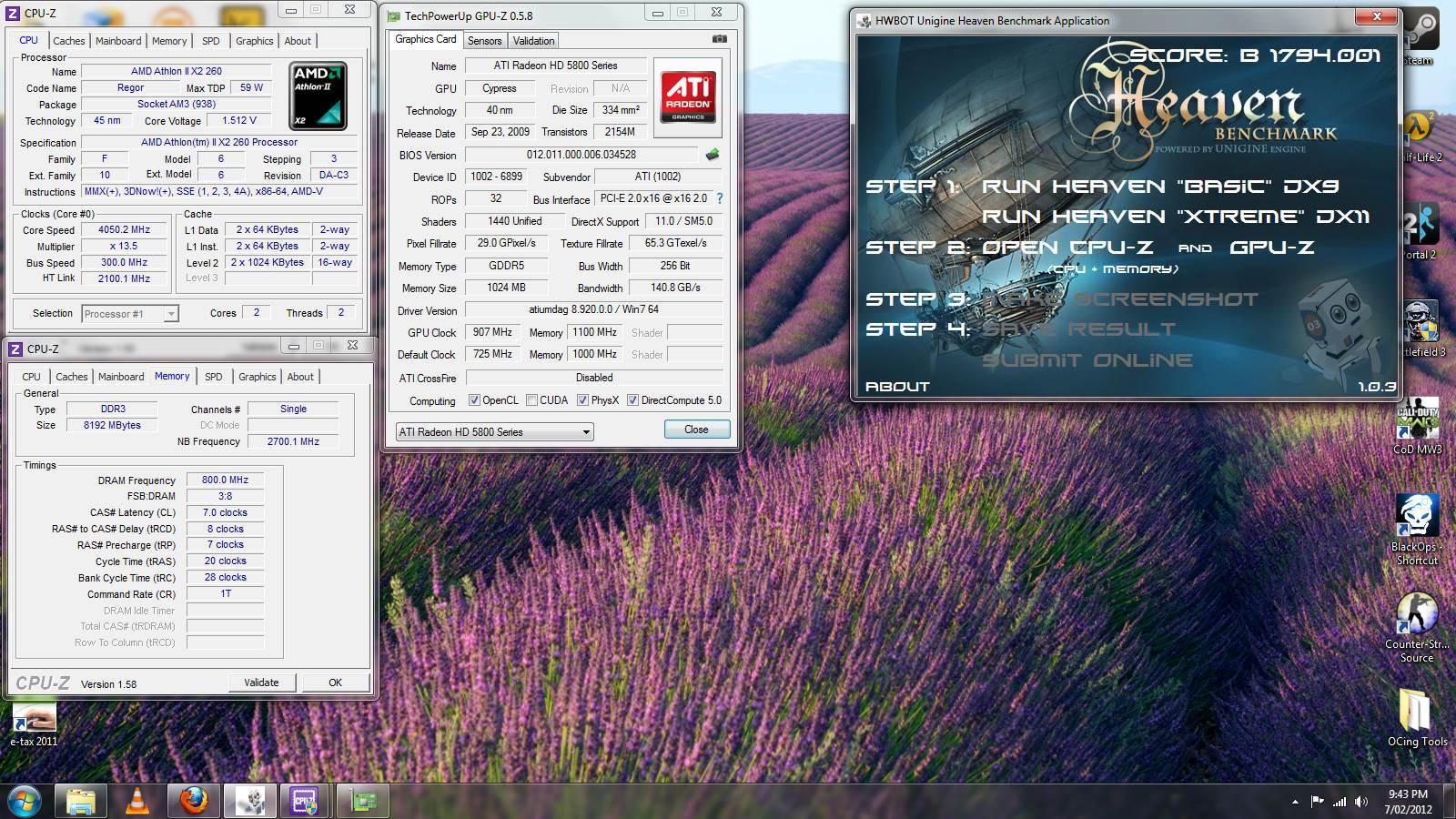Open the ATI Radeon HD 5800 Series dropdown
The height and width of the screenshot is (819, 1456).
pyautogui.click(x=495, y=431)
